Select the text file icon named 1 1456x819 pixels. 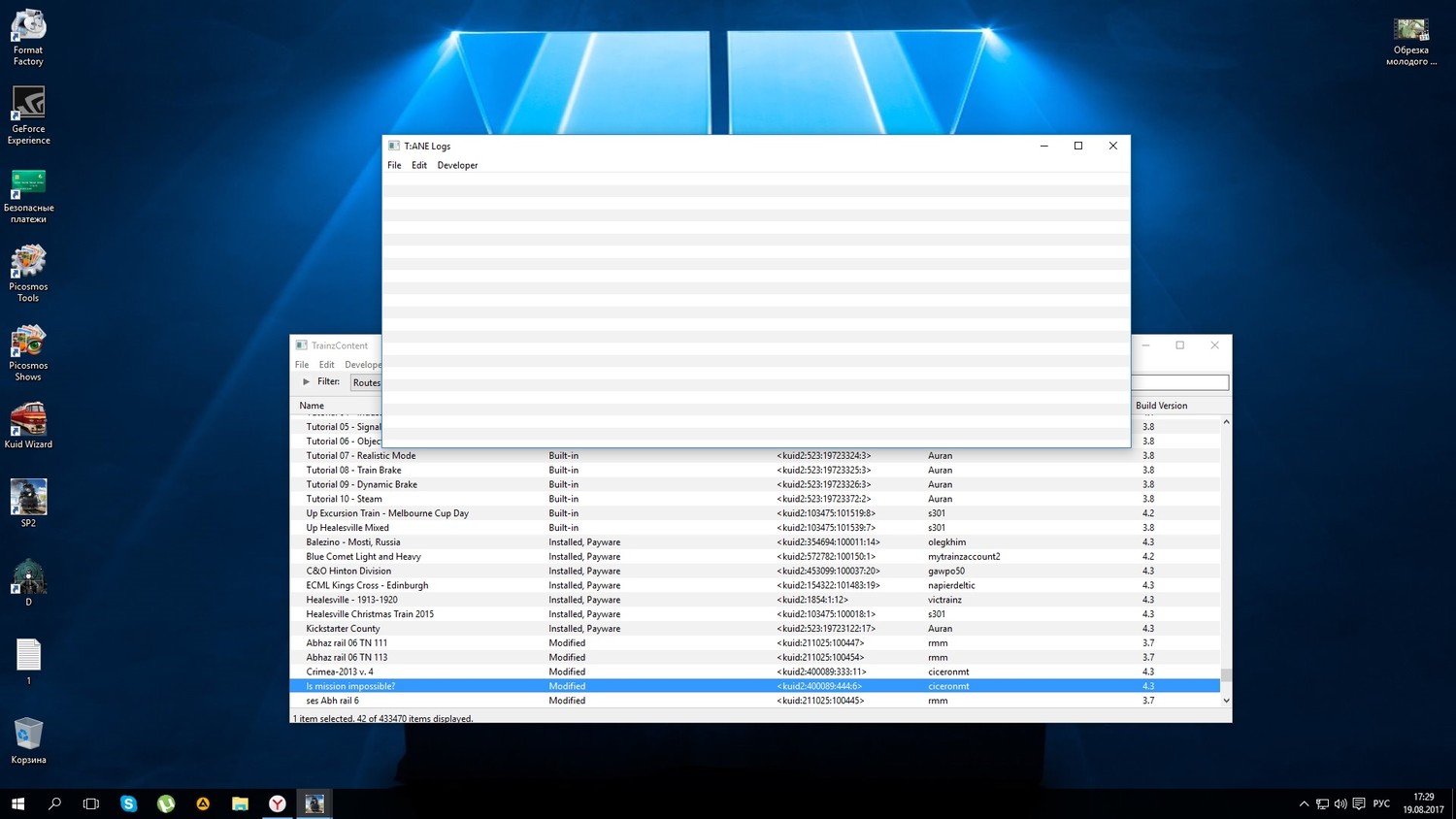tap(28, 661)
